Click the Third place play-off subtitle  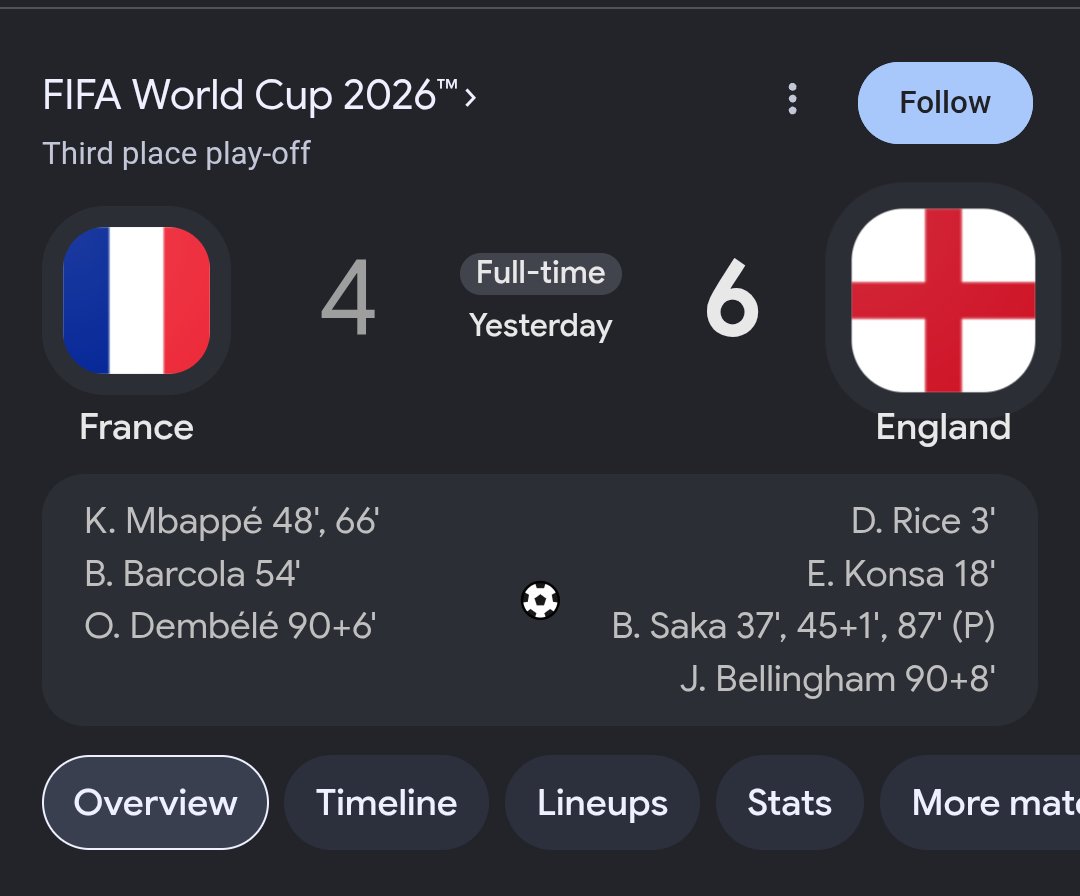click(176, 154)
